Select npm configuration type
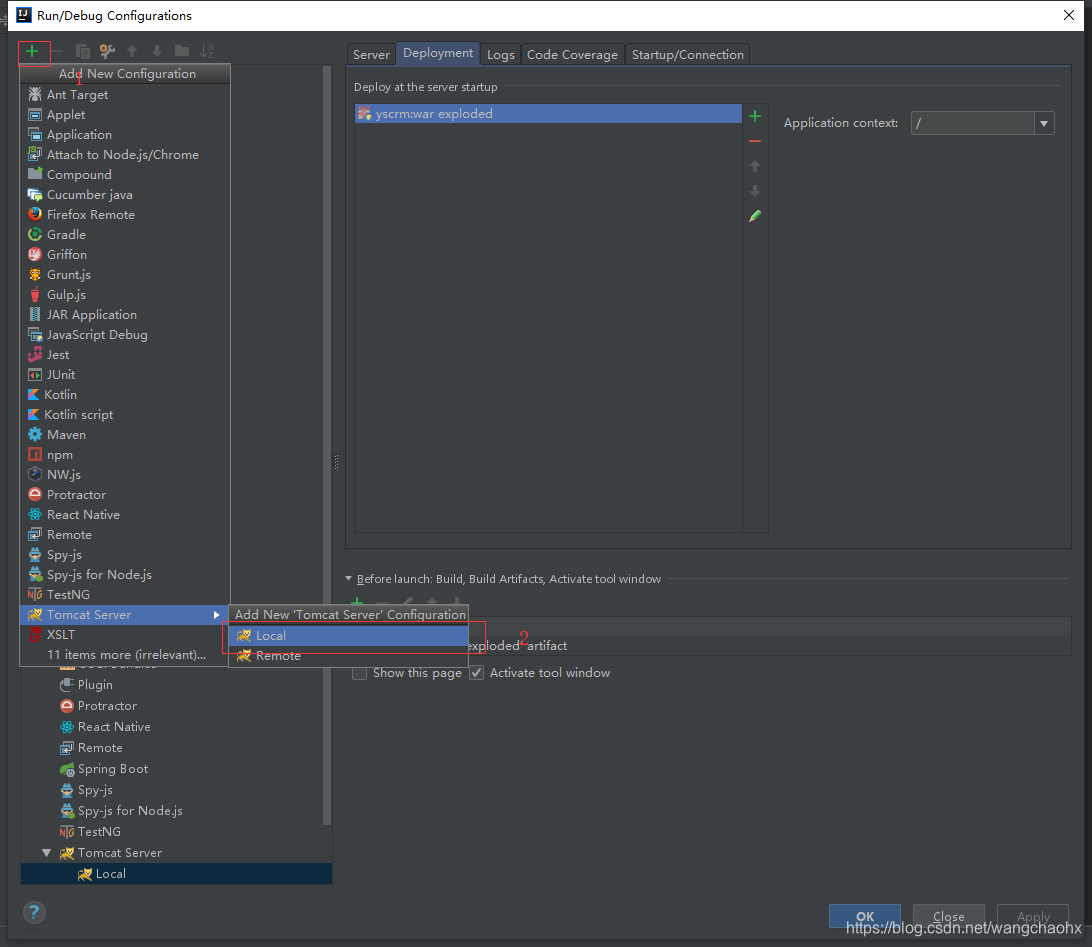The image size is (1092, 947). 125,455
